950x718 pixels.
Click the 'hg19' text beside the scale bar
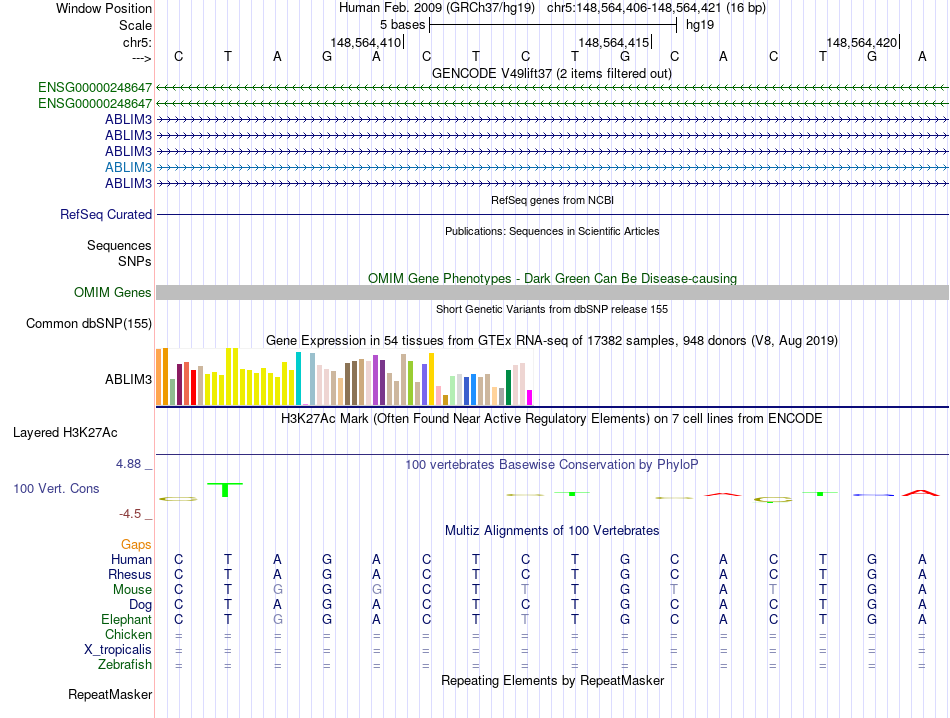[x=700, y=25]
